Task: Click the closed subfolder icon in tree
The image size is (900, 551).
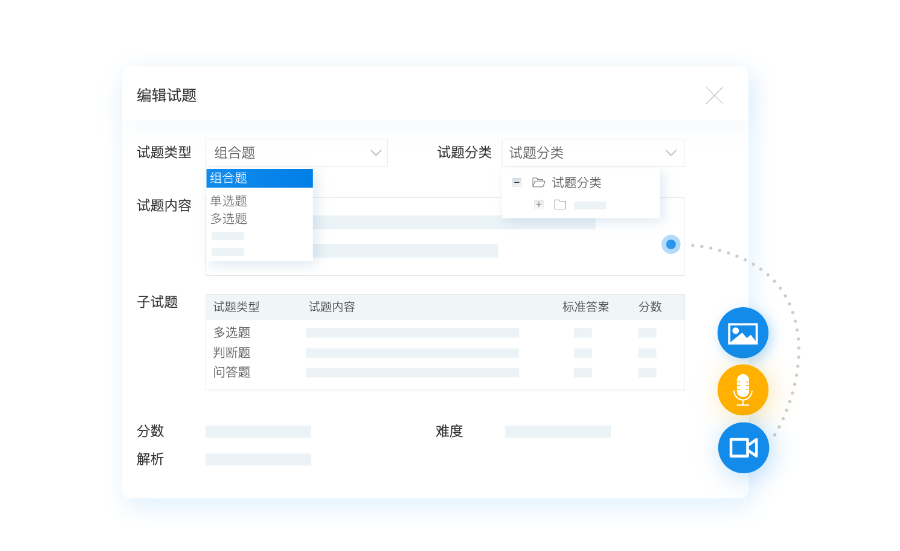Action: [560, 205]
